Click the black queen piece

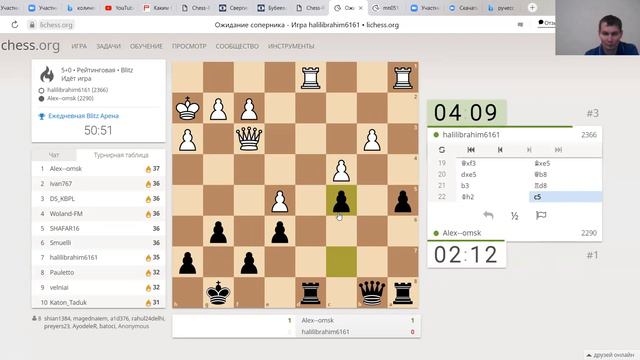pyautogui.click(x=372, y=293)
